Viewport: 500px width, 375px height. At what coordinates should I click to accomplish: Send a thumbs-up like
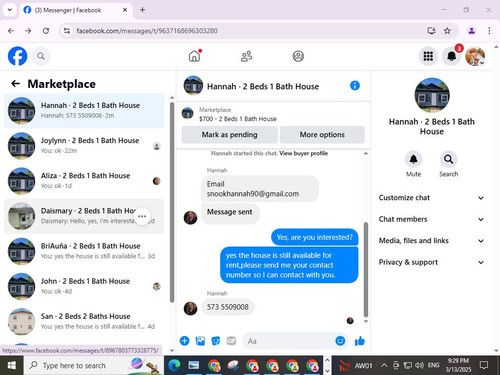click(360, 341)
